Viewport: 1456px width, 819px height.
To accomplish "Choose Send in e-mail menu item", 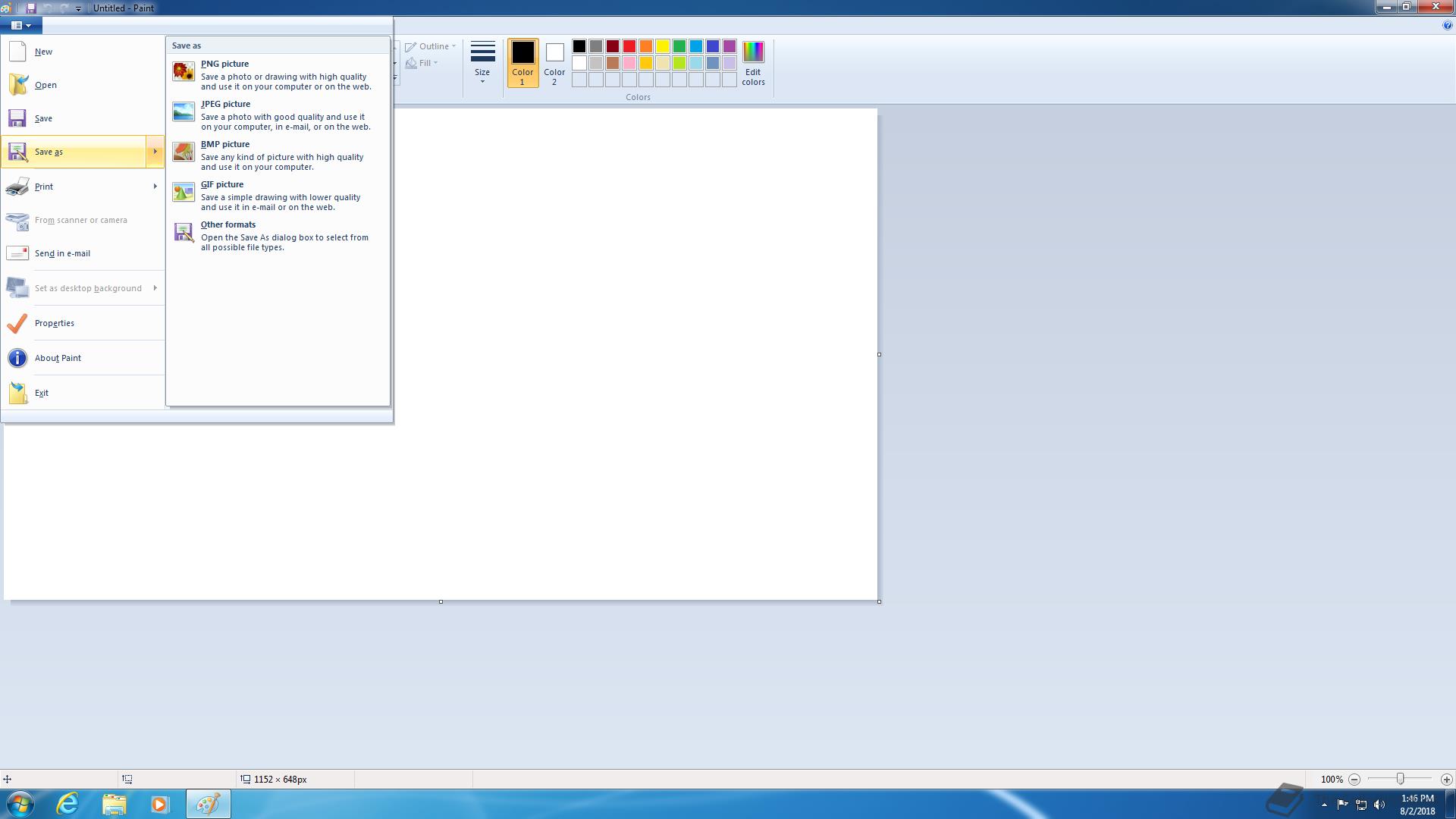I will (x=83, y=253).
